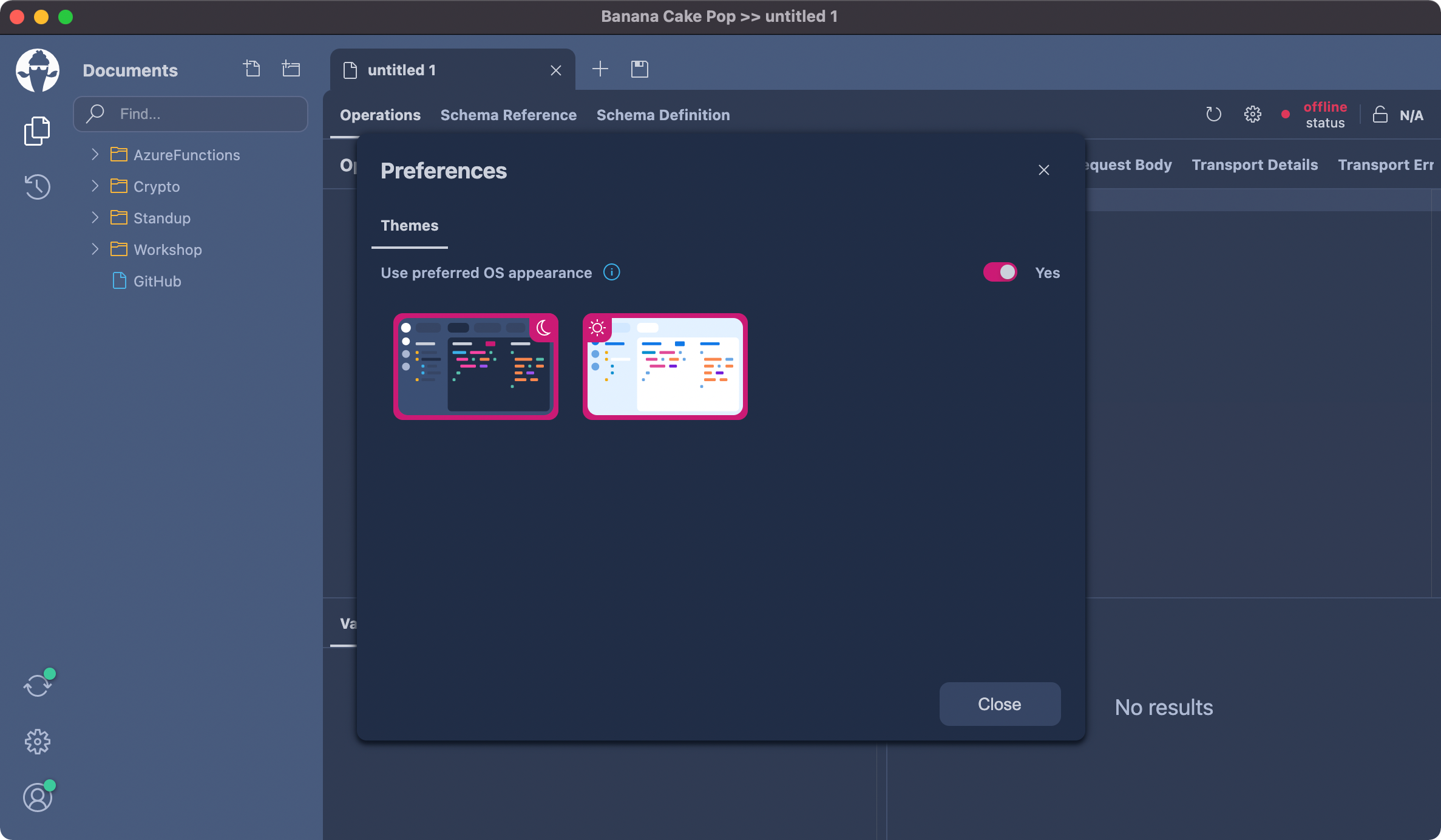The width and height of the screenshot is (1441, 840).
Task: Switch to Schema Reference tab
Action: pos(508,115)
